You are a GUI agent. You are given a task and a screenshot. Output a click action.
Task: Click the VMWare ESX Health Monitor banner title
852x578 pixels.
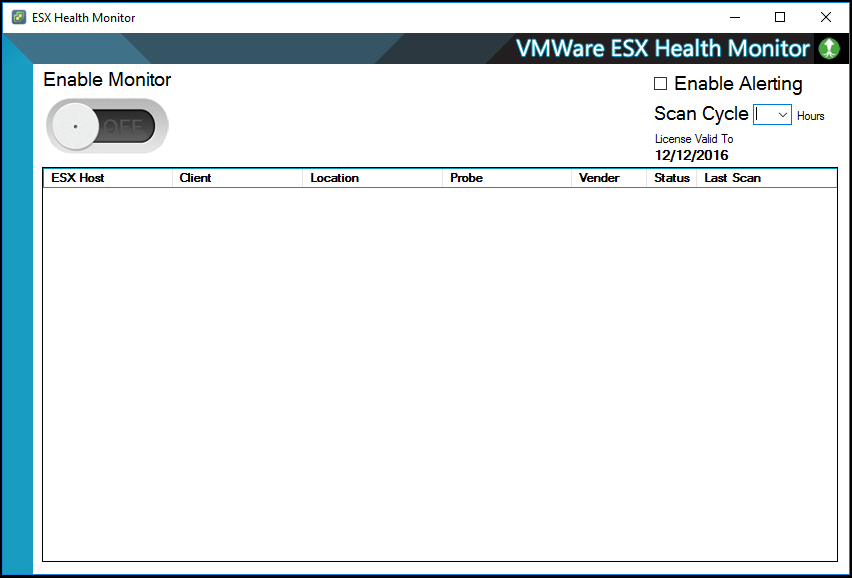coord(662,48)
